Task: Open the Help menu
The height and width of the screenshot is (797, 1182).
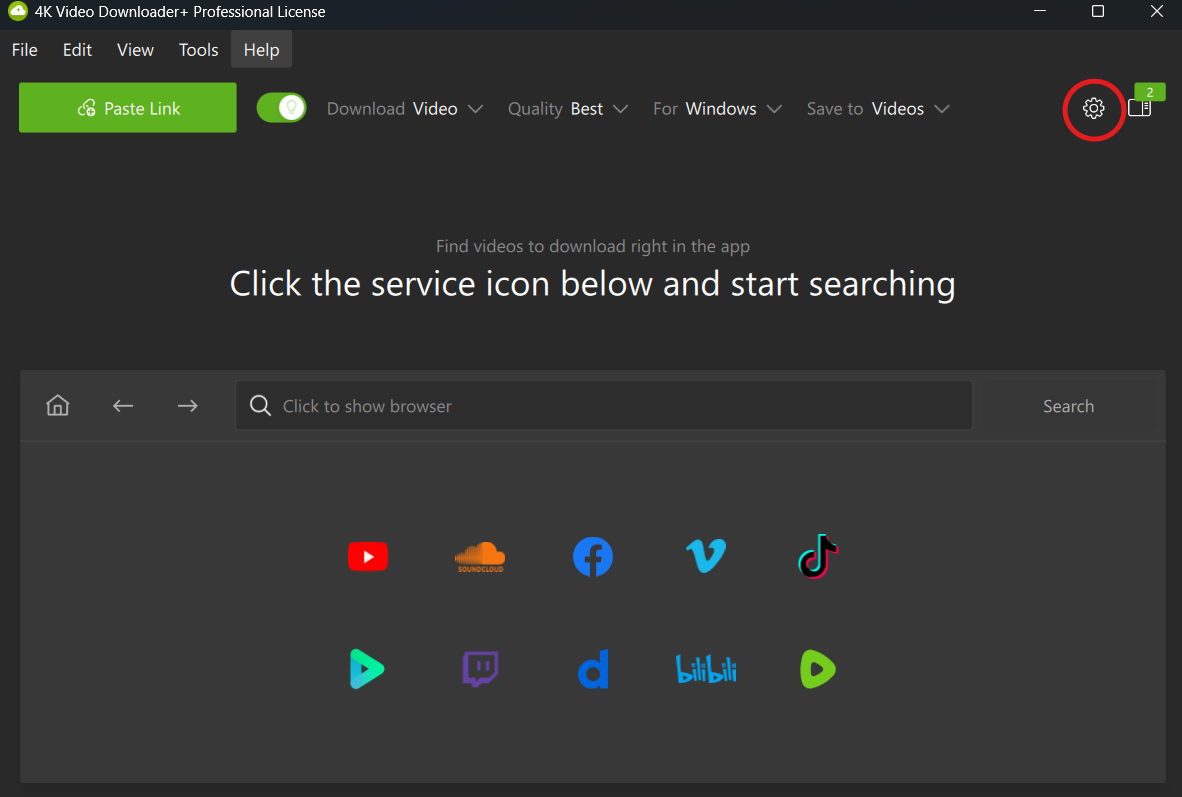Action: pyautogui.click(x=261, y=50)
